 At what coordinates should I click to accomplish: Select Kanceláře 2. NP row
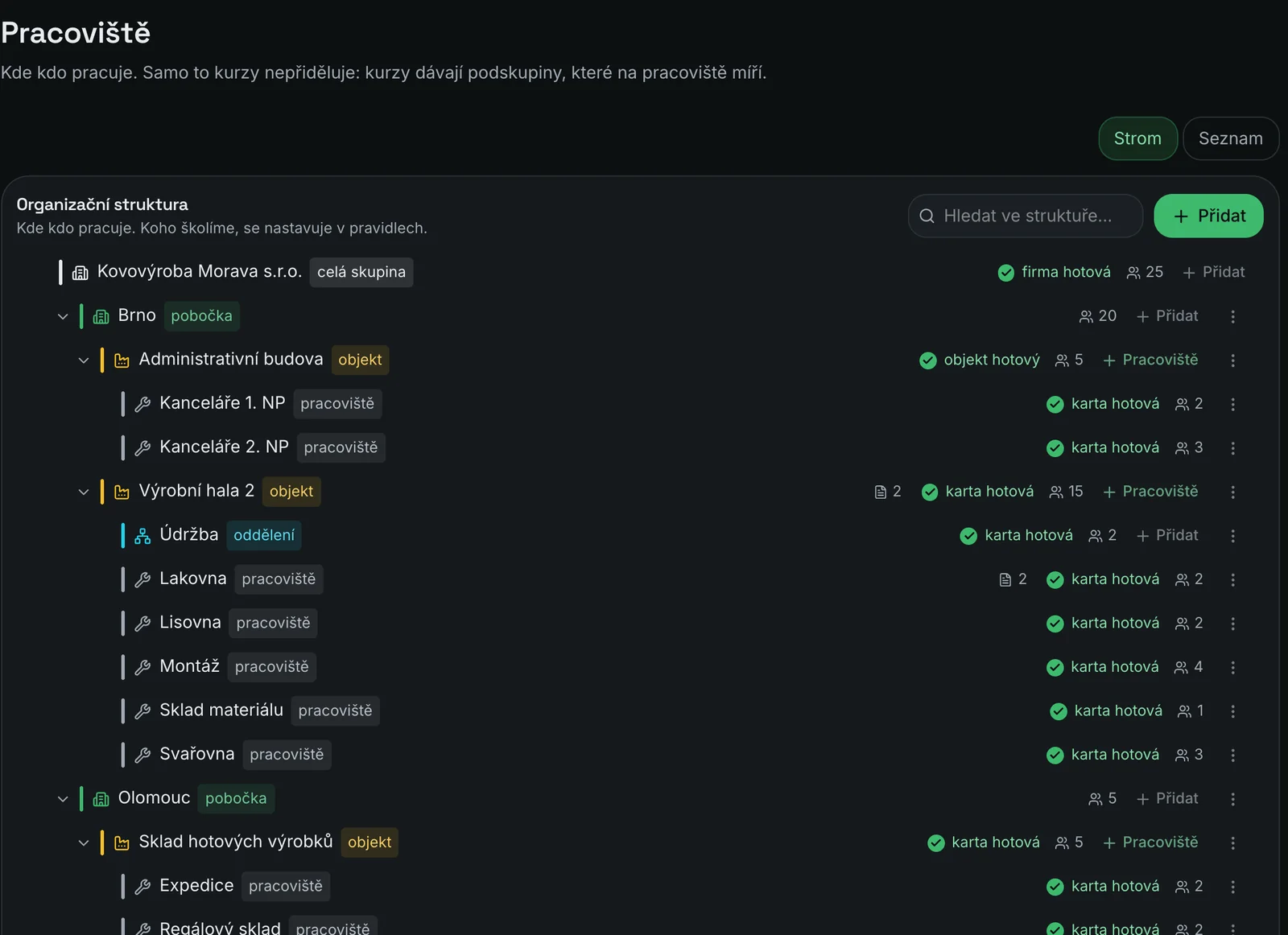(640, 447)
